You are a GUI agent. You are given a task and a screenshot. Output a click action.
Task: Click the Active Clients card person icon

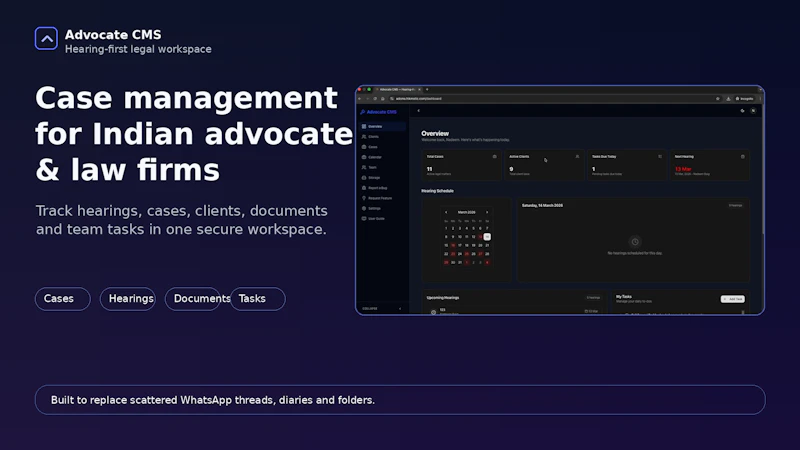click(x=577, y=157)
